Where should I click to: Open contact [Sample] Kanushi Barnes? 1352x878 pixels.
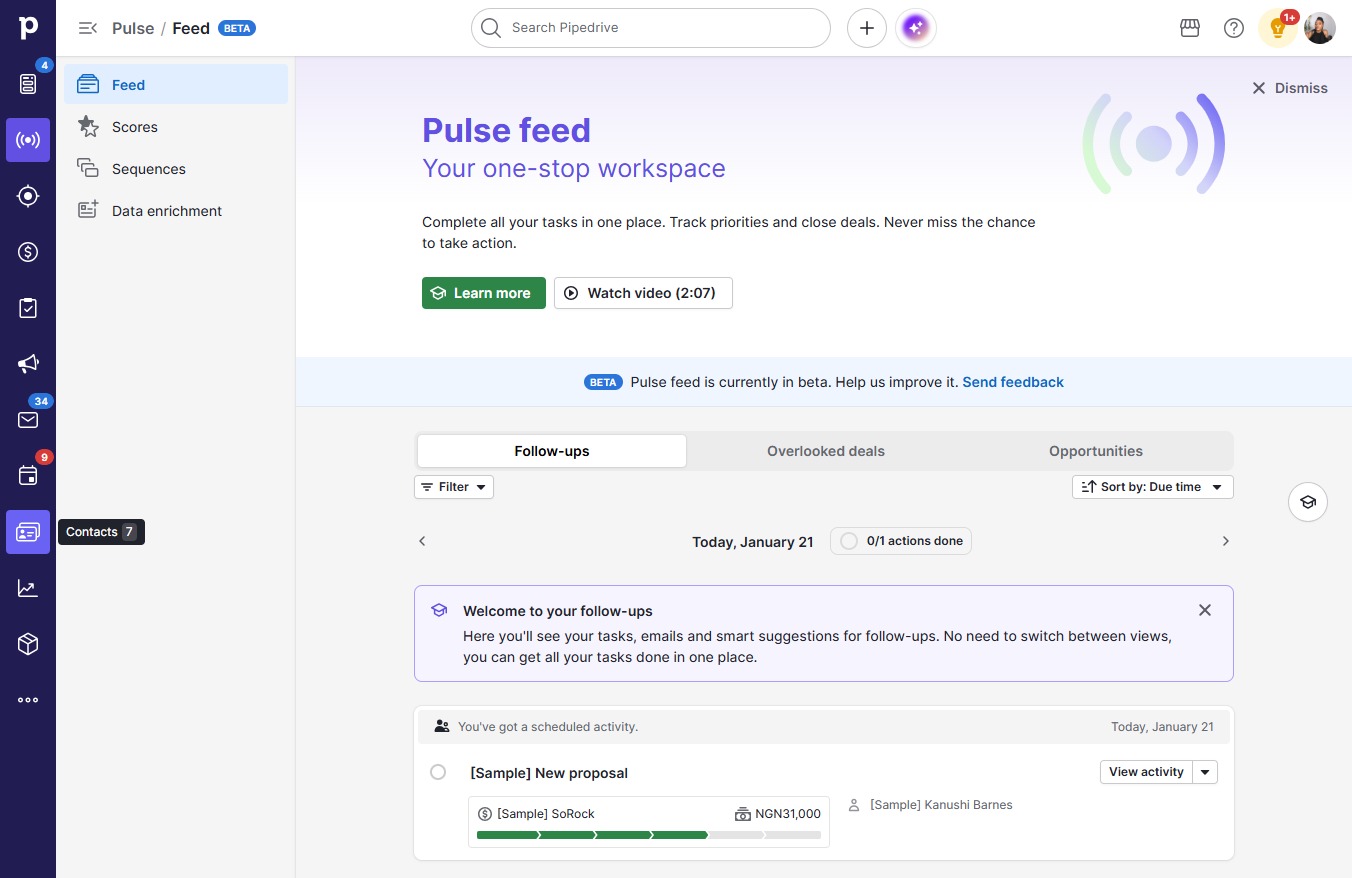click(941, 804)
